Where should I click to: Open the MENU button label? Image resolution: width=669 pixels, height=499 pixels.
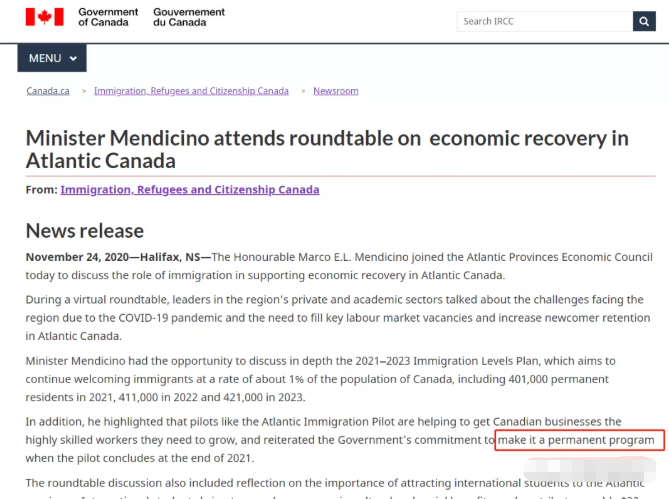(45, 58)
